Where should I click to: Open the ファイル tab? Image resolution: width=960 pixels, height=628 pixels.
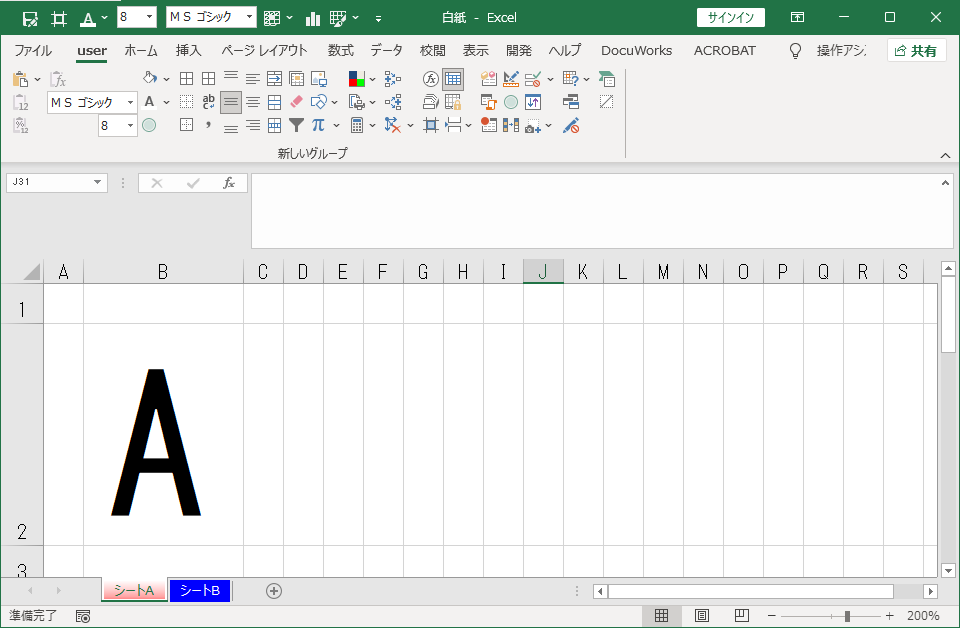click(x=33, y=50)
